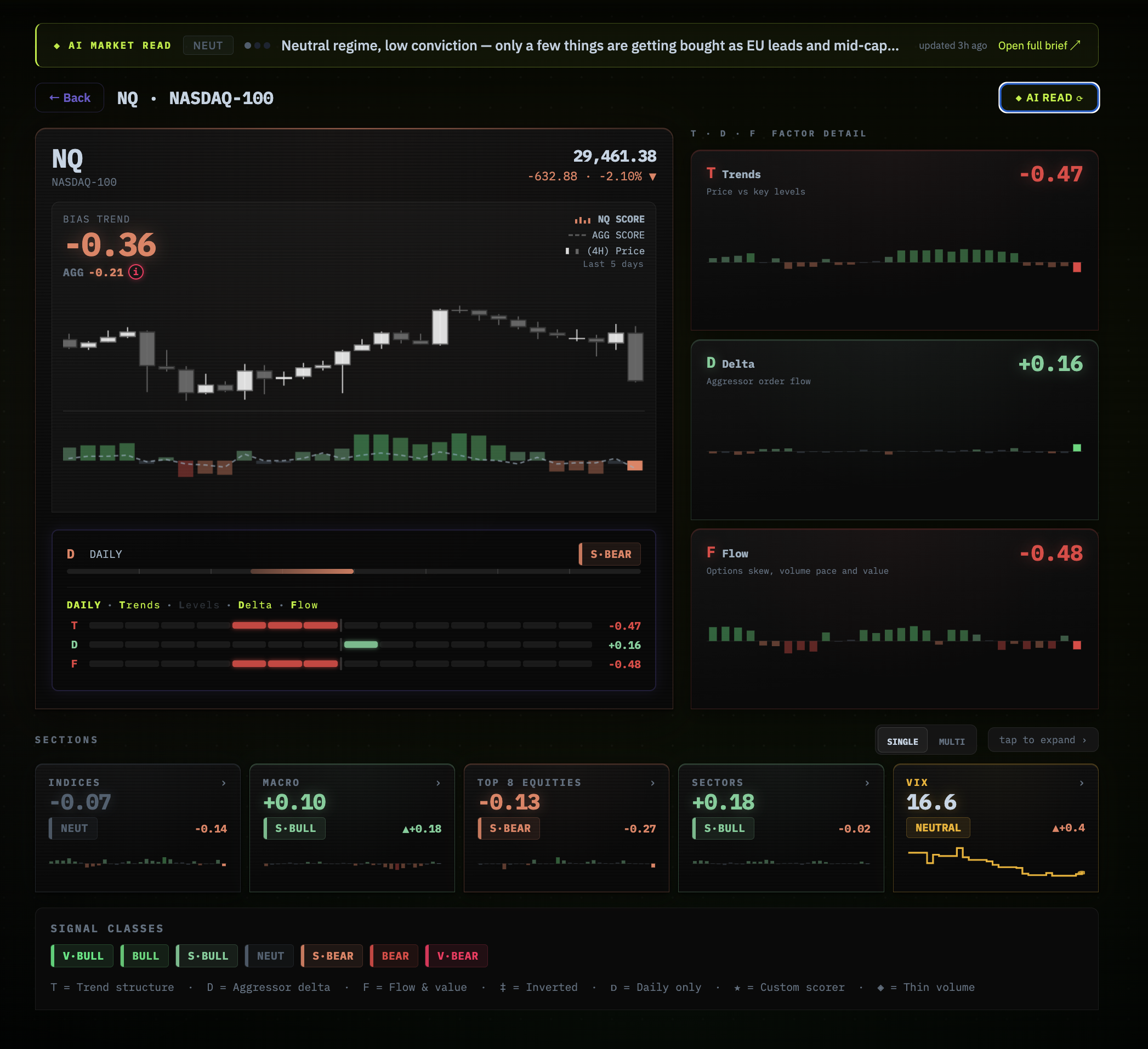Select SINGLE view mode

(x=902, y=741)
